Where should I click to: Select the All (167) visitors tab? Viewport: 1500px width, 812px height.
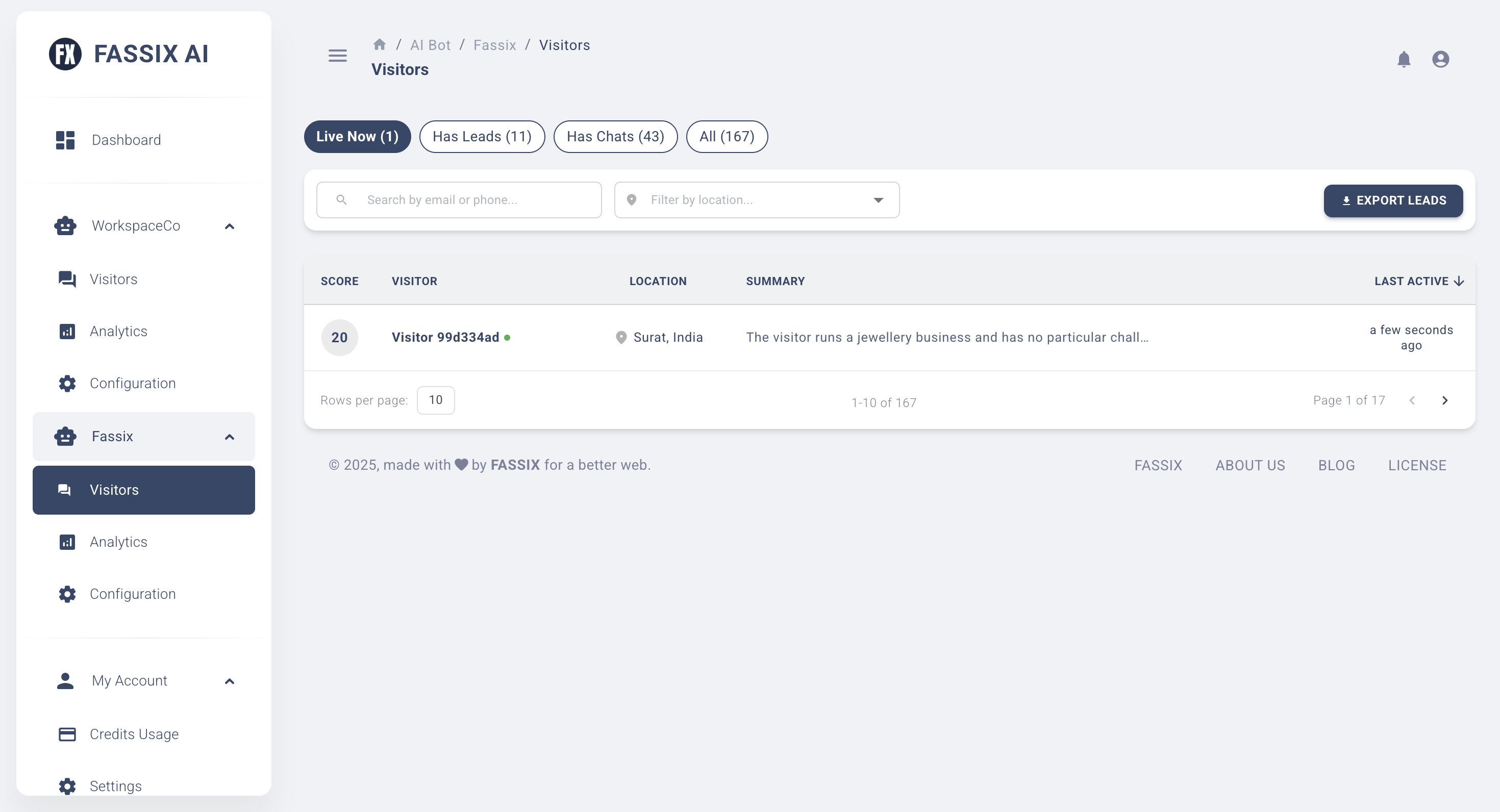[x=726, y=136]
